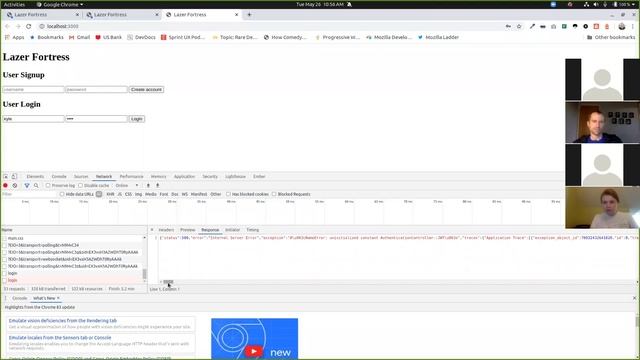
Task: Select the All filter button
Action: pyautogui.click(x=99, y=194)
